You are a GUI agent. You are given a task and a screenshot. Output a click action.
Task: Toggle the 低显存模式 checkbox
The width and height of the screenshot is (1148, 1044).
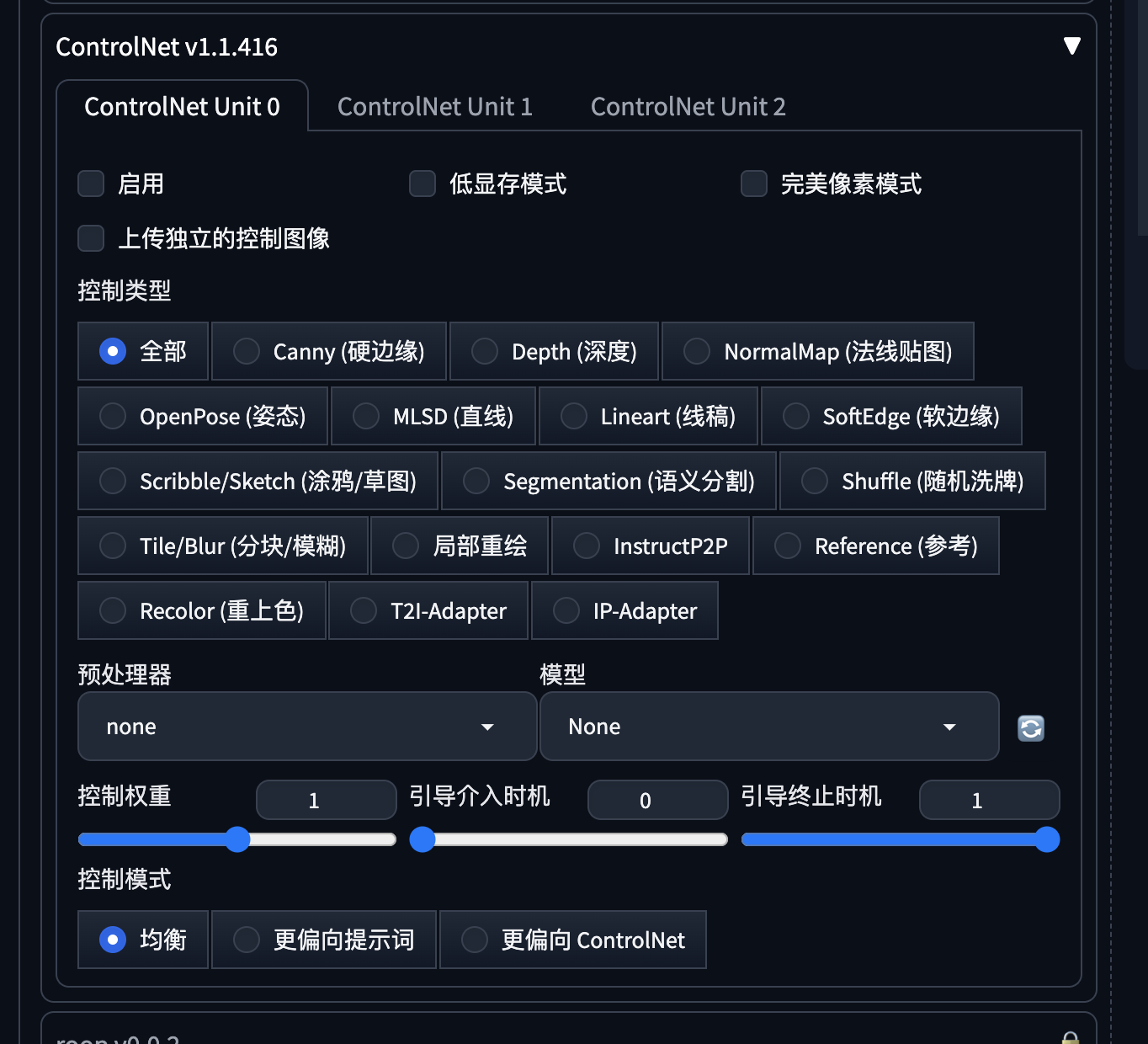click(423, 184)
